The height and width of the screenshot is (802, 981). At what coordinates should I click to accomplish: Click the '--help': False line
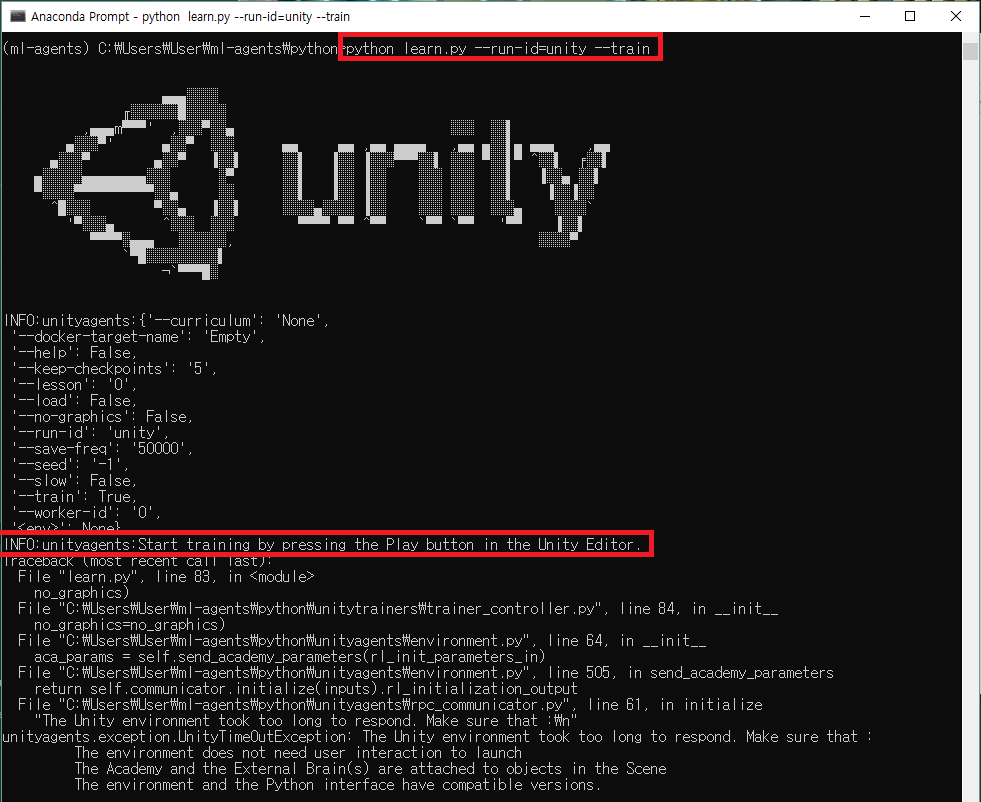click(x=74, y=353)
